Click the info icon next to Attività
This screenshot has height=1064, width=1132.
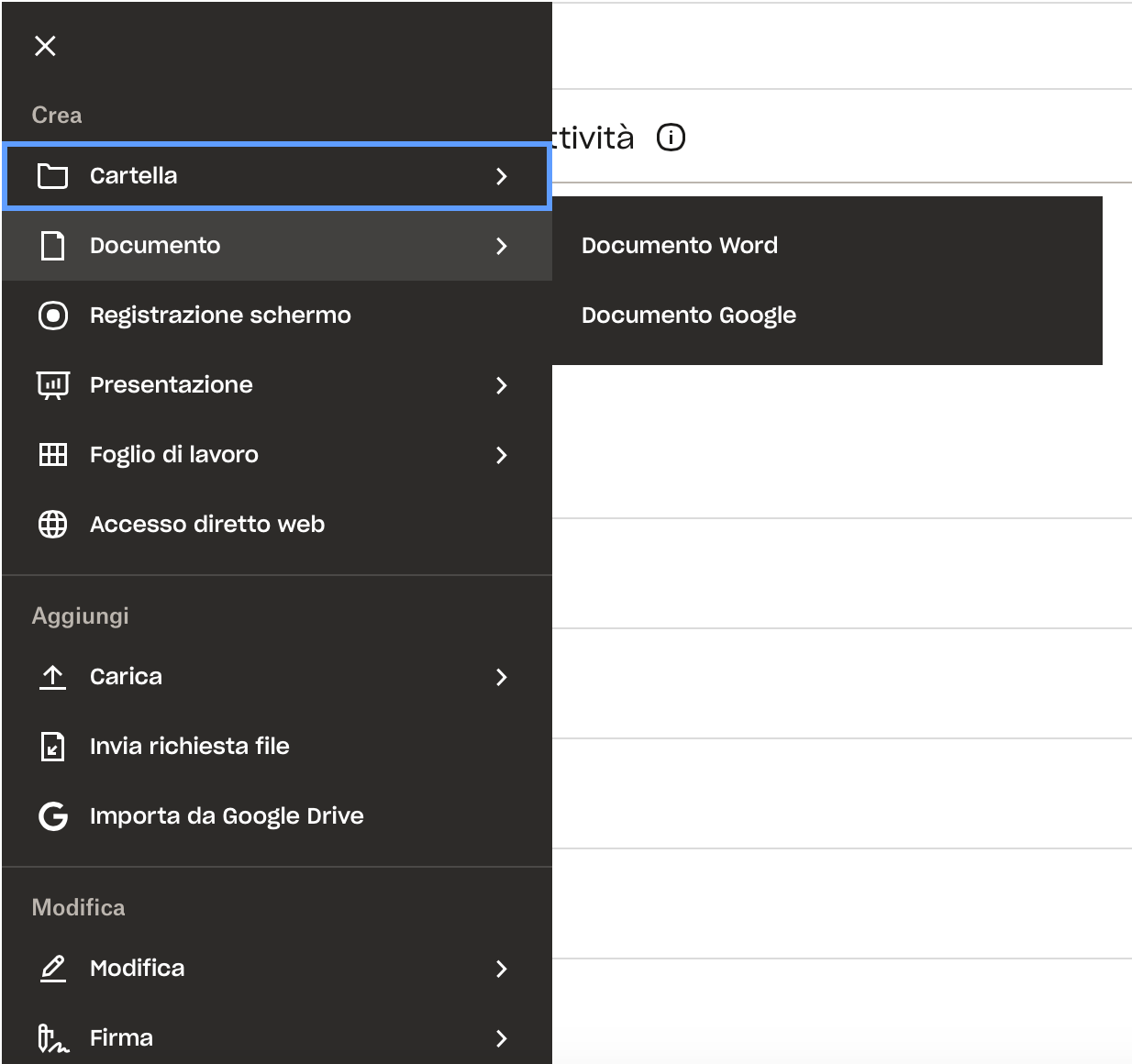[x=671, y=138]
